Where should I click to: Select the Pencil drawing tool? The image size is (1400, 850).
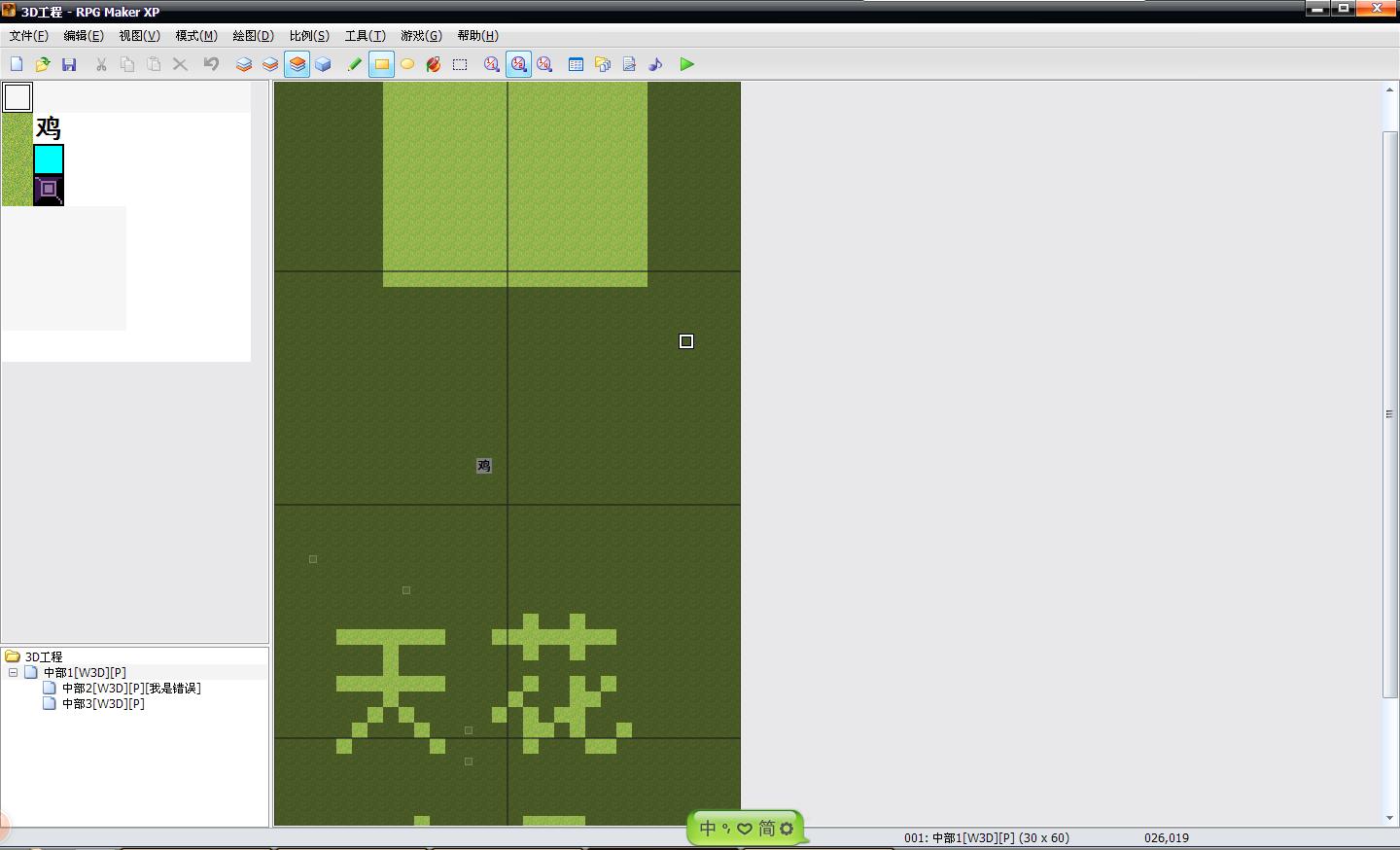pos(355,64)
